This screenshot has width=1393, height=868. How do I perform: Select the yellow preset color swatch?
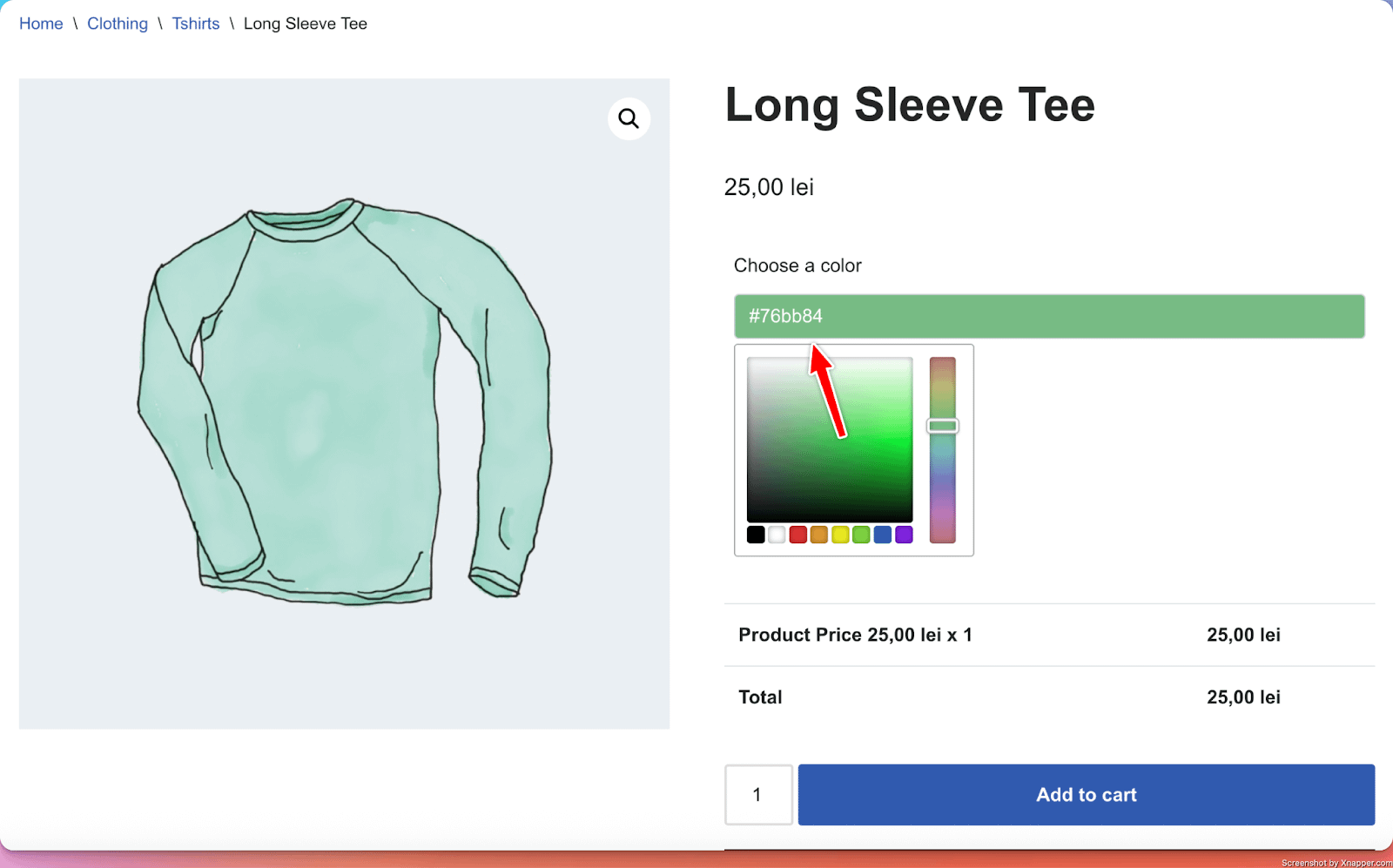coord(840,535)
